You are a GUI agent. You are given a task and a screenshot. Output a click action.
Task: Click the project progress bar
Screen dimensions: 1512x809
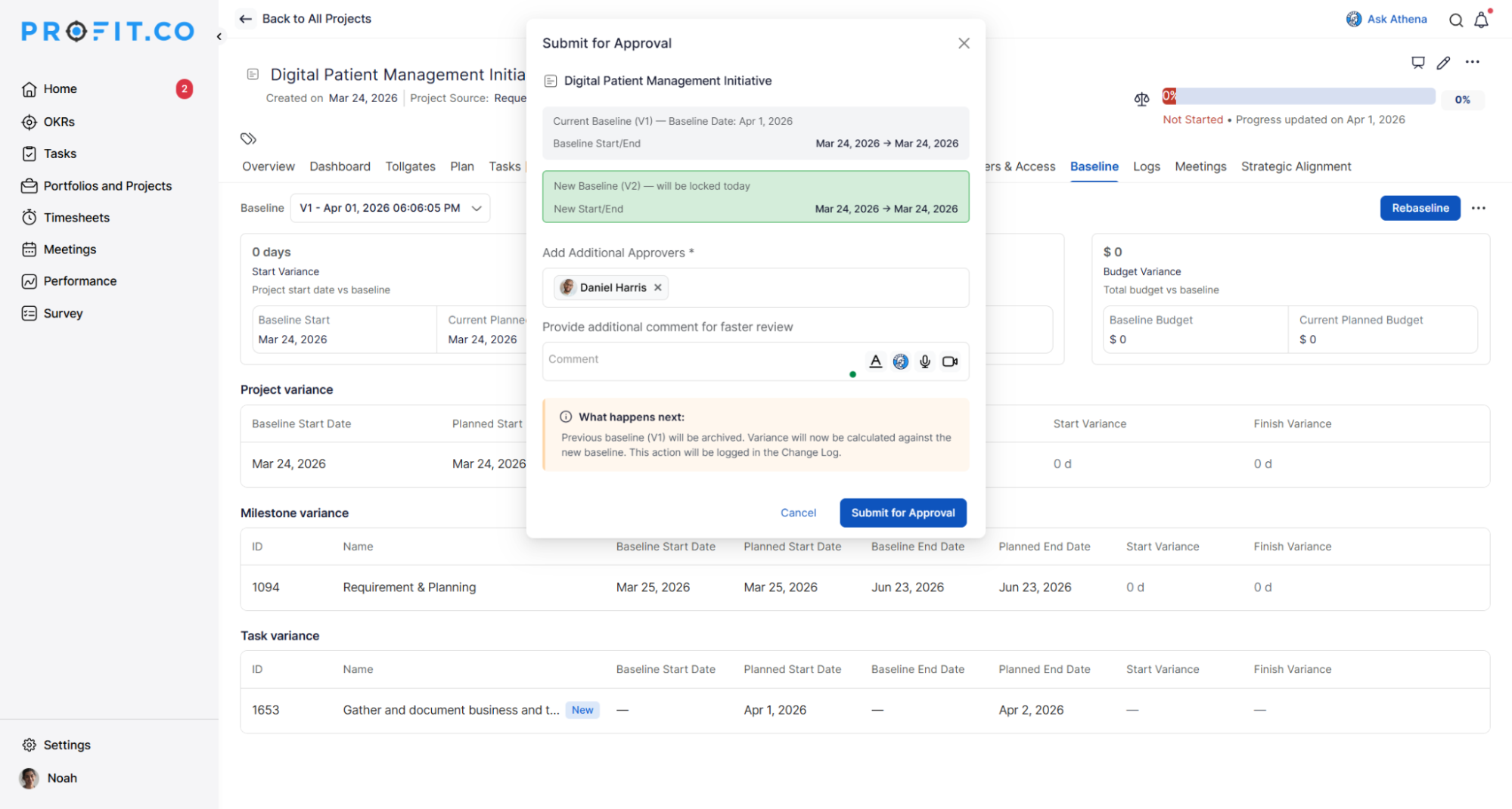pyautogui.click(x=1298, y=96)
